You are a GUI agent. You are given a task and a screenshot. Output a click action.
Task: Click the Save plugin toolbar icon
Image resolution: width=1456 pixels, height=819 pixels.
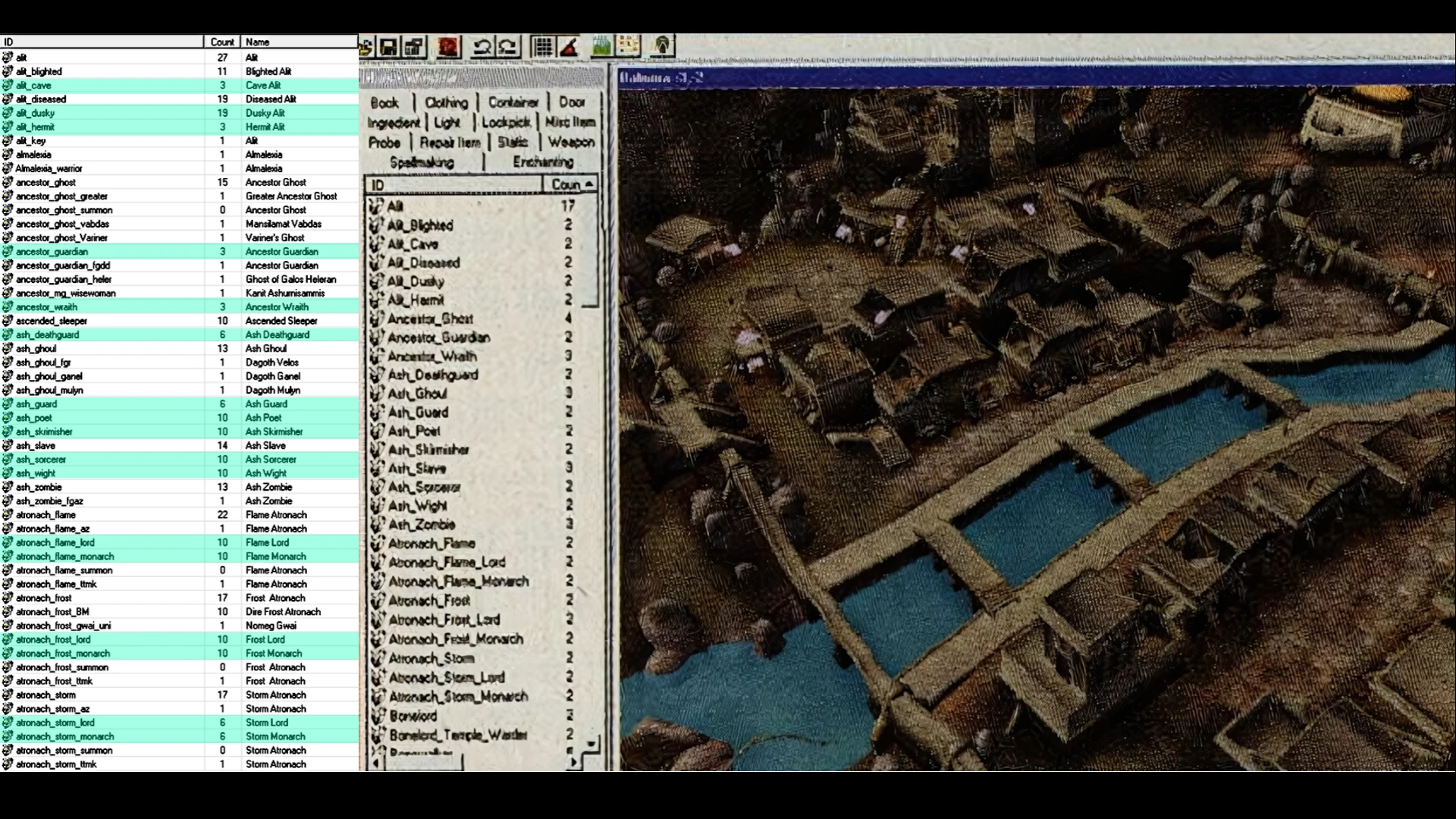point(388,47)
